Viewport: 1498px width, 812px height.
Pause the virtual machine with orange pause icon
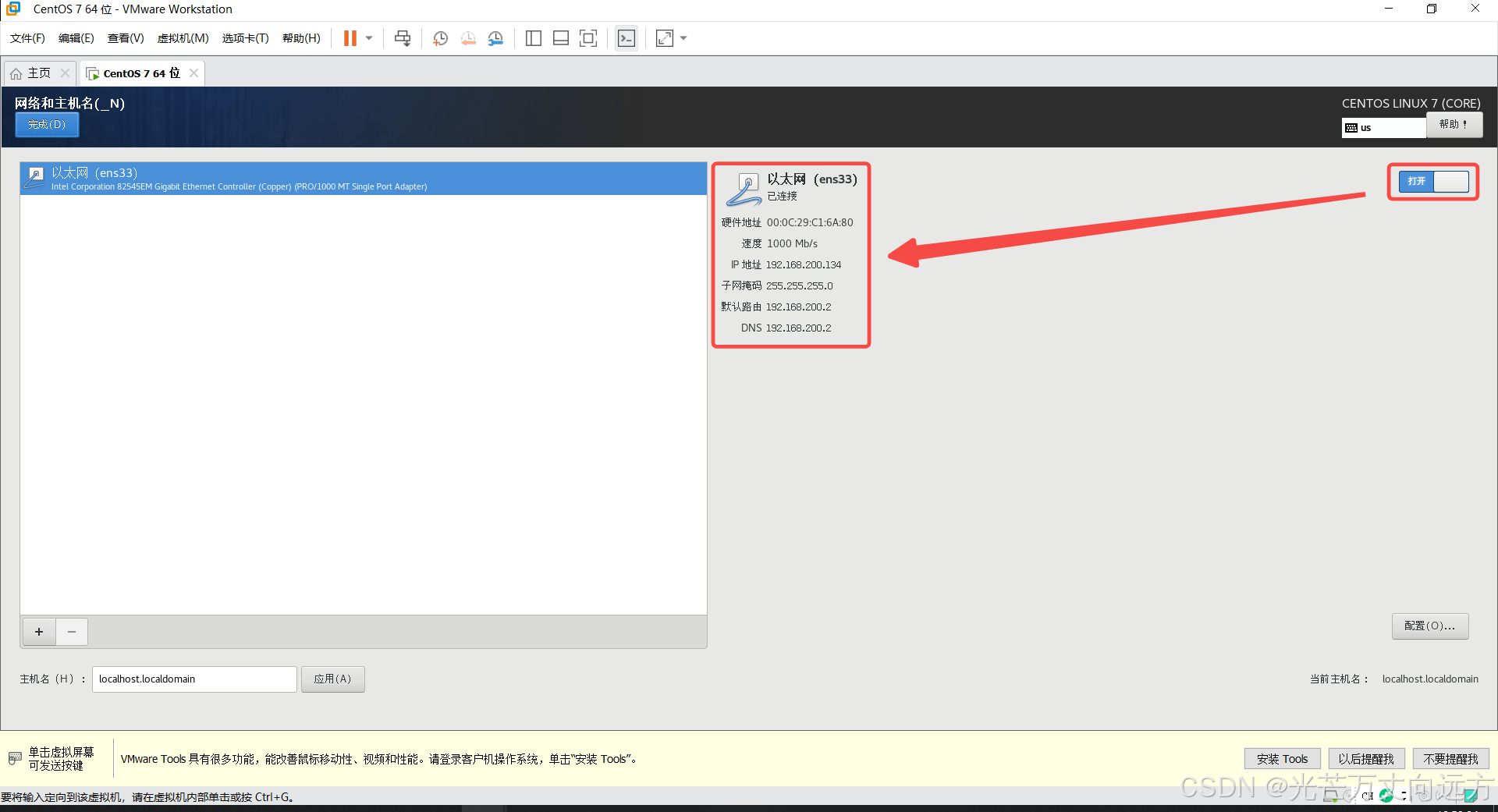coord(350,38)
